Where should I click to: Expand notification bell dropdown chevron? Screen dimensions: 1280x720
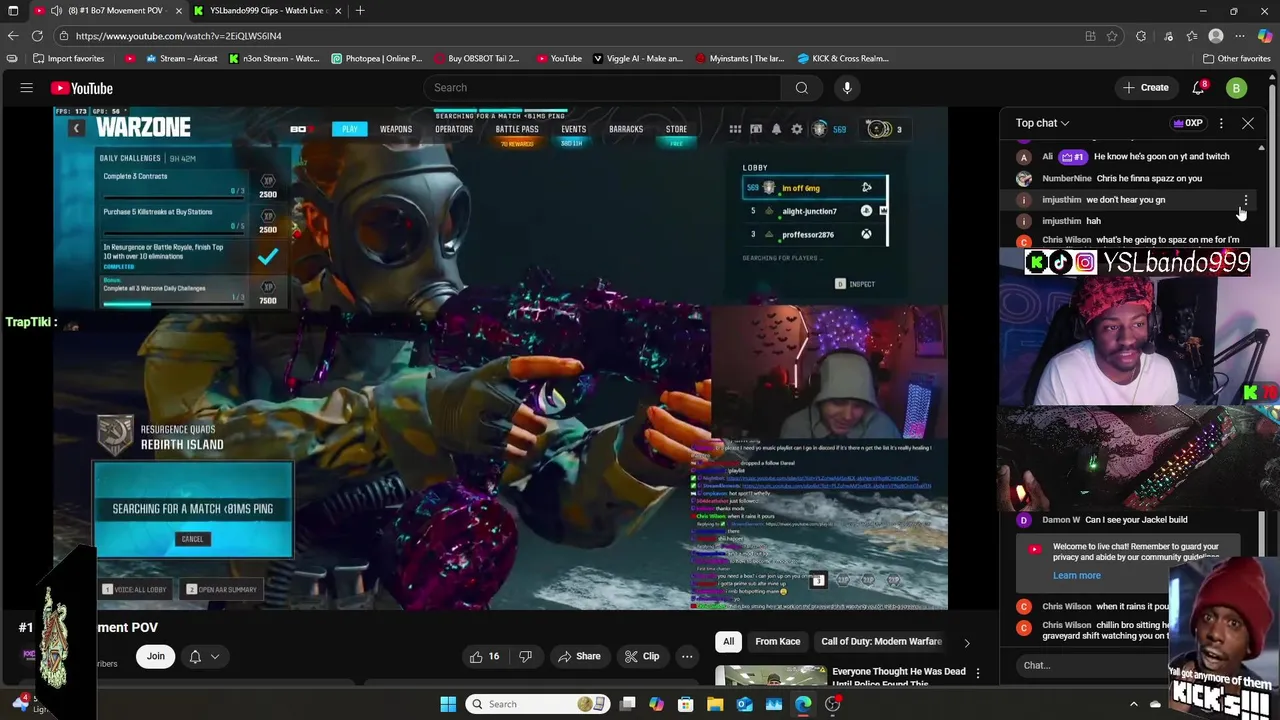pos(214,657)
